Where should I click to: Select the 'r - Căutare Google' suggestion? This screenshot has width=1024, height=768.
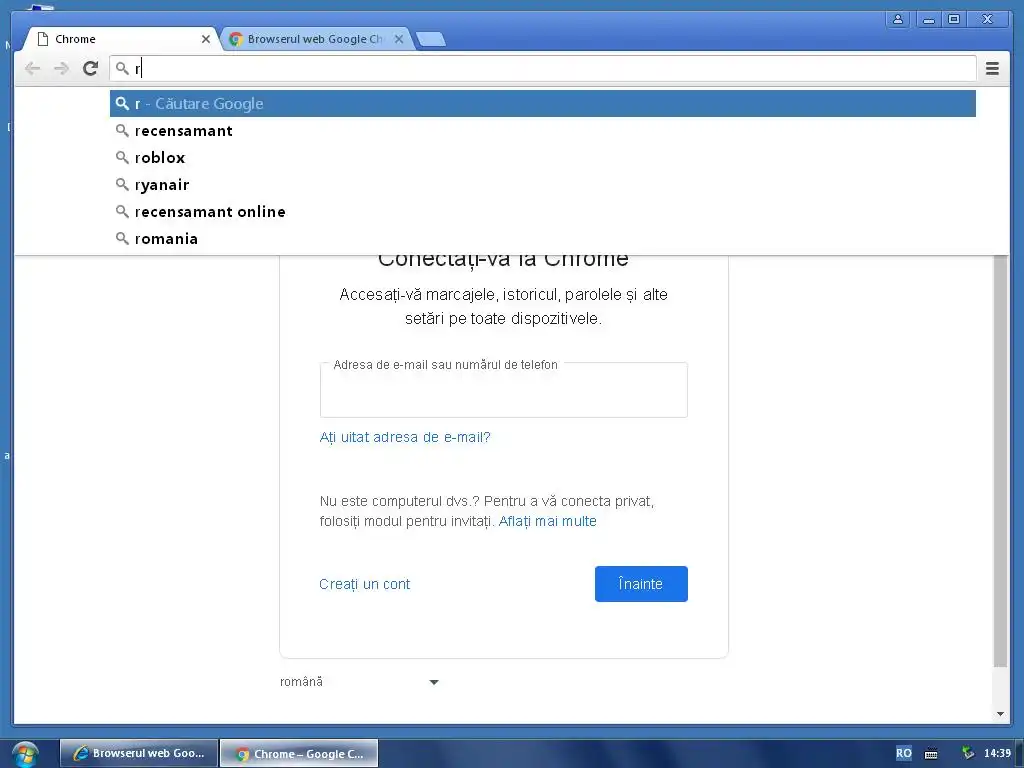543,104
